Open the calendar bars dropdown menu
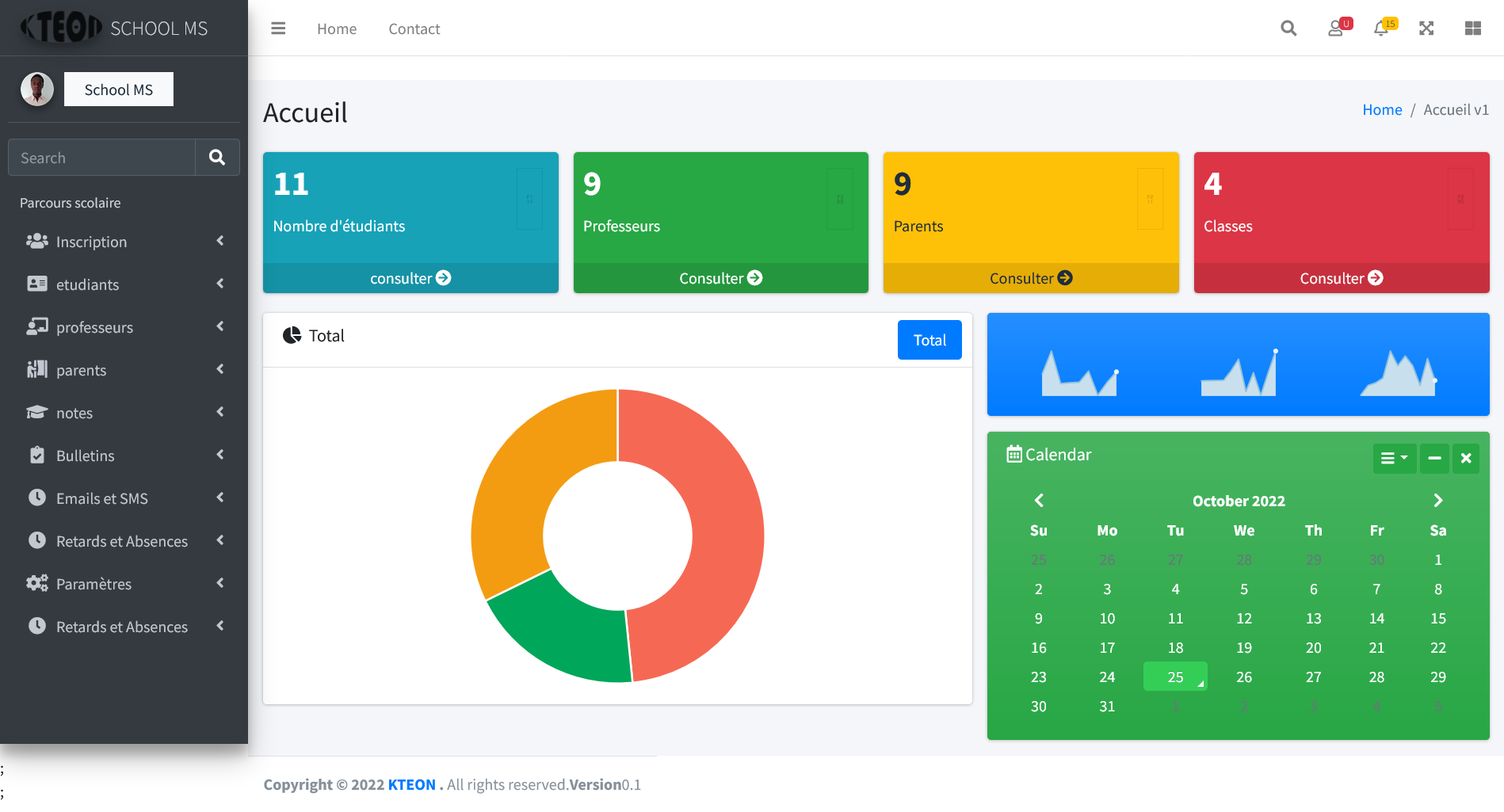Screen dimensions: 1504x812 tap(1394, 458)
